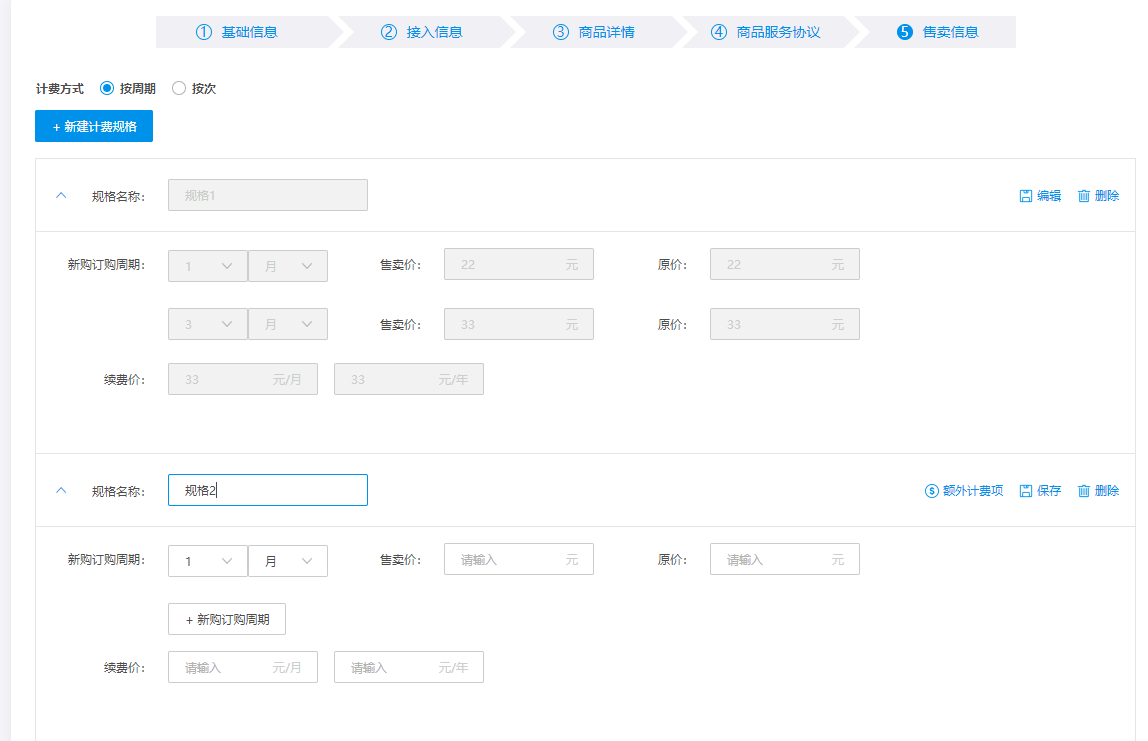Open the period number dropdown in 规格2
1148x741 pixels.
(x=208, y=561)
